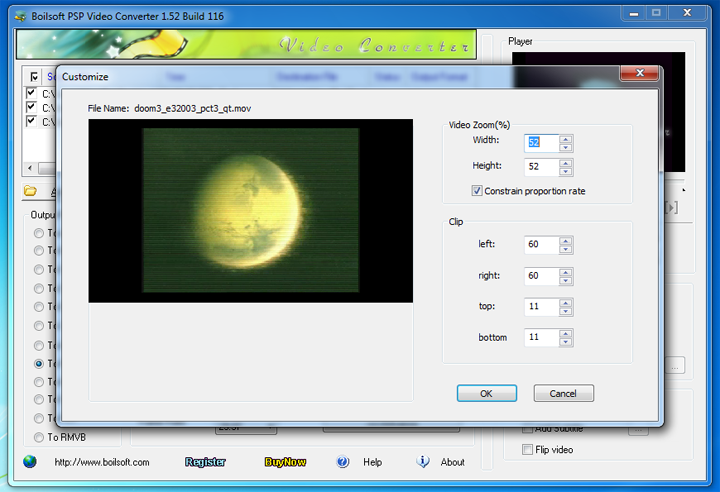720x492 pixels.
Task: Enable the Flip video checkbox
Action: pyautogui.click(x=527, y=450)
